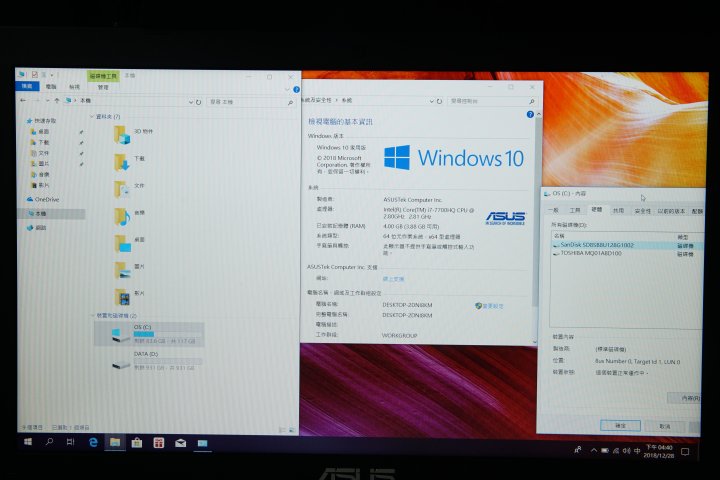Switch to the 以前的版本 tab in properties dialog

pyautogui.click(x=671, y=211)
